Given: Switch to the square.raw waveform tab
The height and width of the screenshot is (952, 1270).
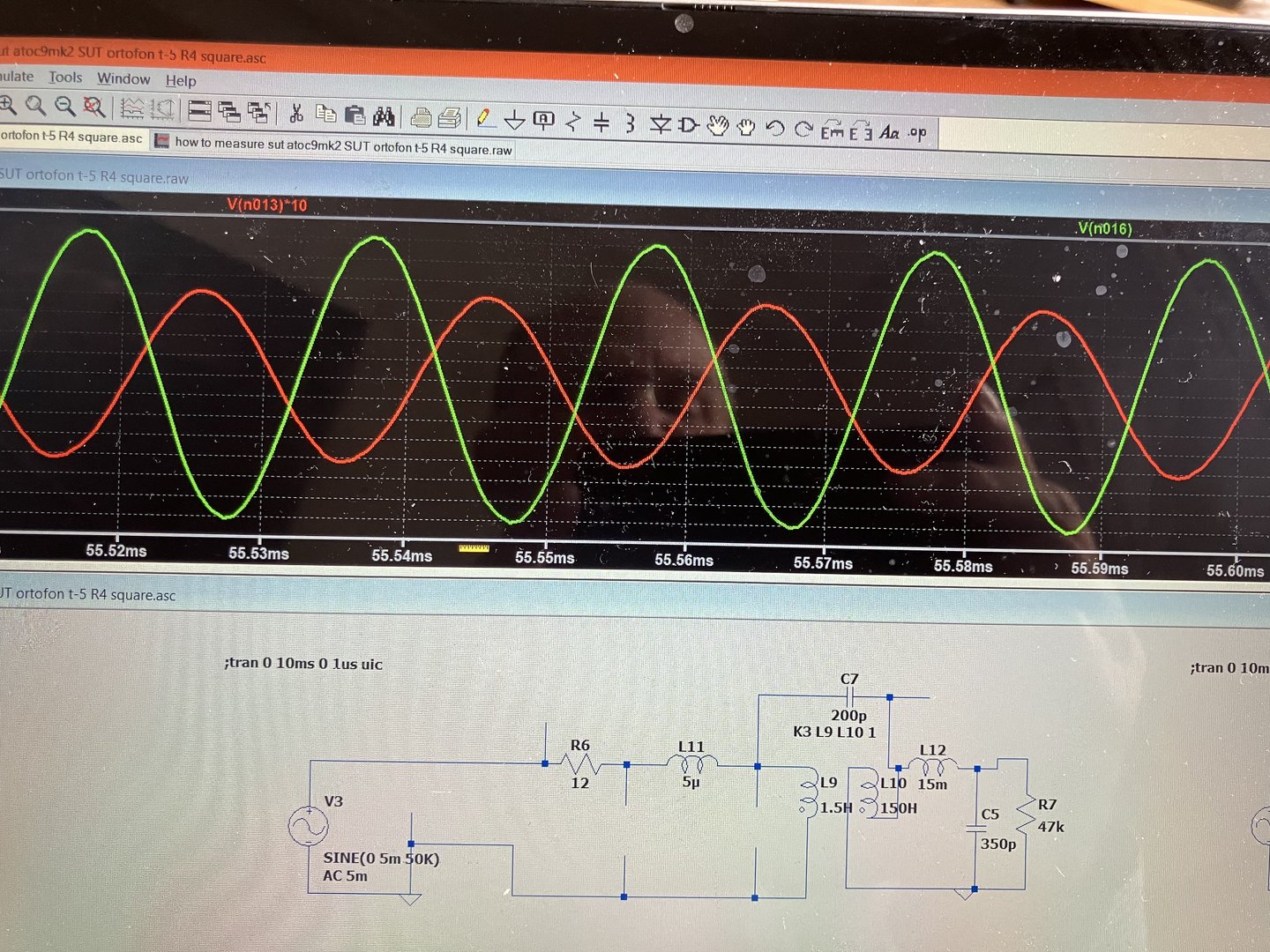Looking at the screenshot, I should [x=333, y=145].
